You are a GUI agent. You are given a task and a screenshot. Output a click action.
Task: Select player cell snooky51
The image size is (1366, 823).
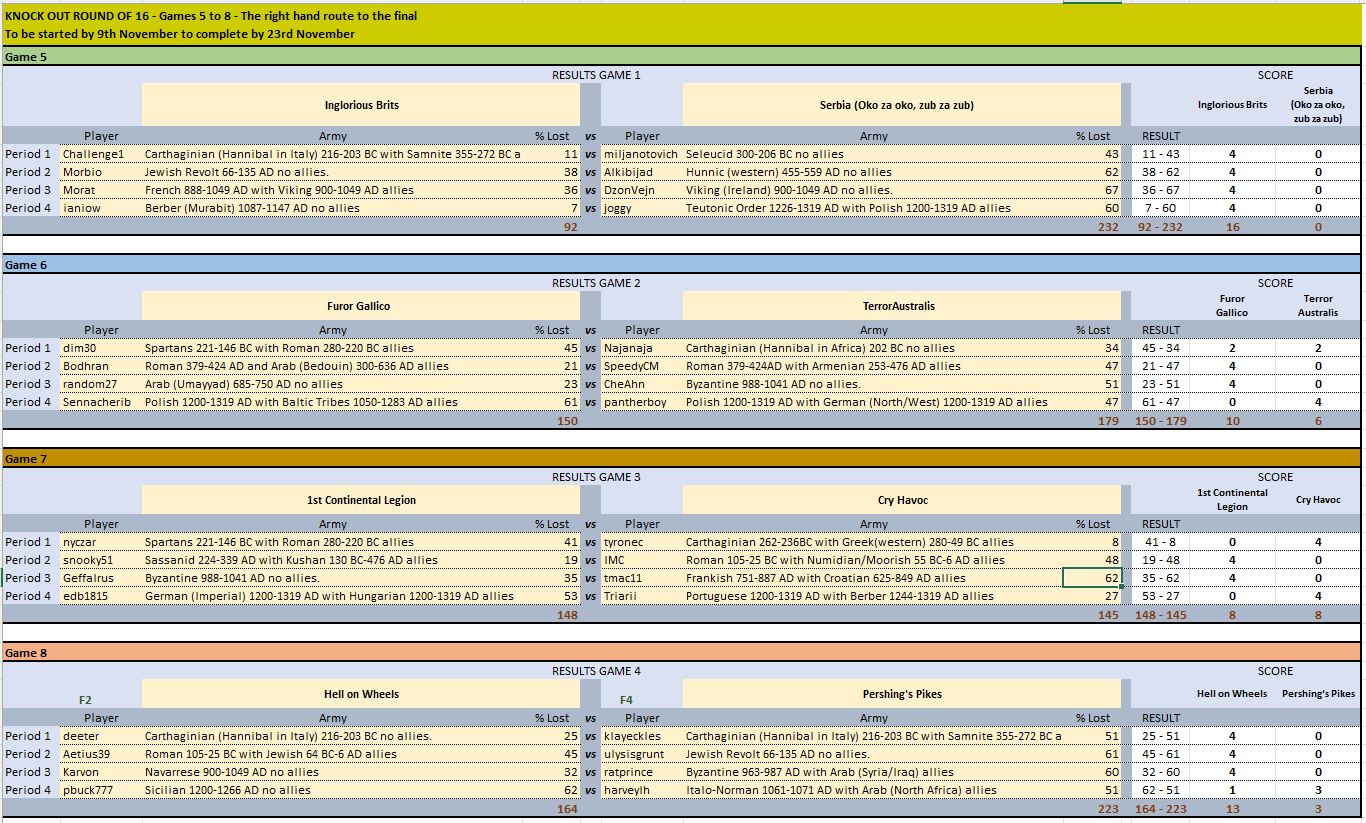[101, 560]
